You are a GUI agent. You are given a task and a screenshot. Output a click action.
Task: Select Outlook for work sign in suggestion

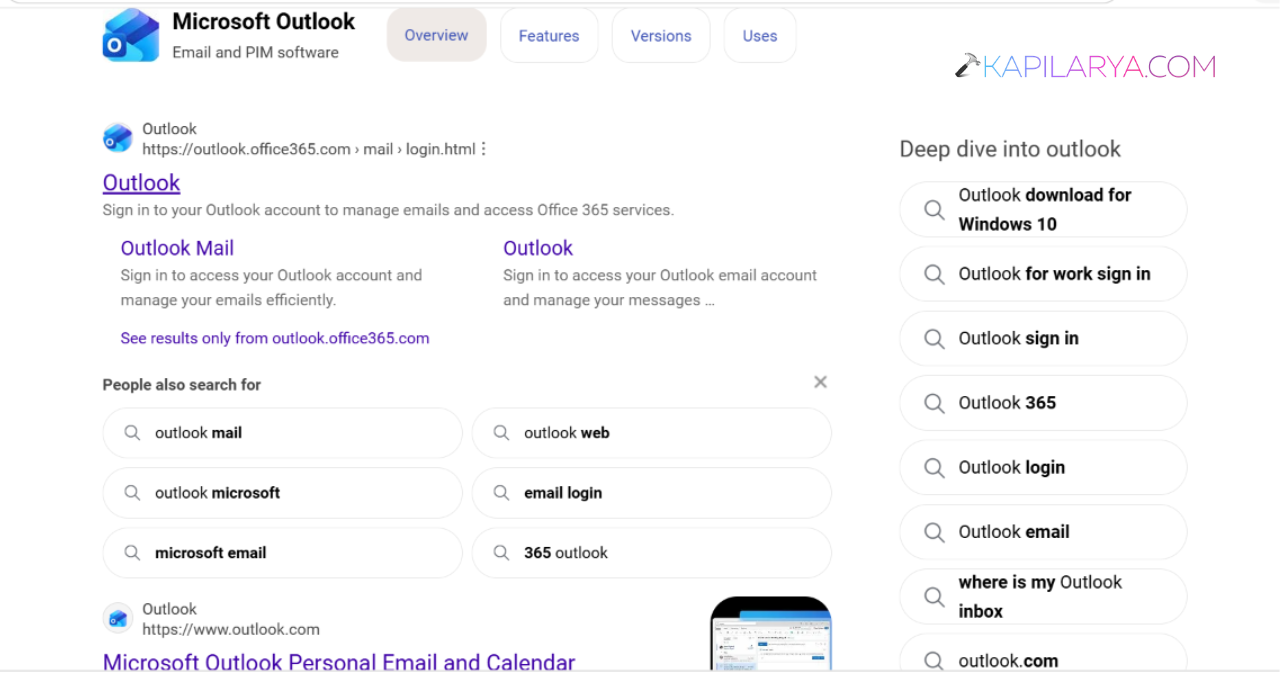tap(1043, 274)
